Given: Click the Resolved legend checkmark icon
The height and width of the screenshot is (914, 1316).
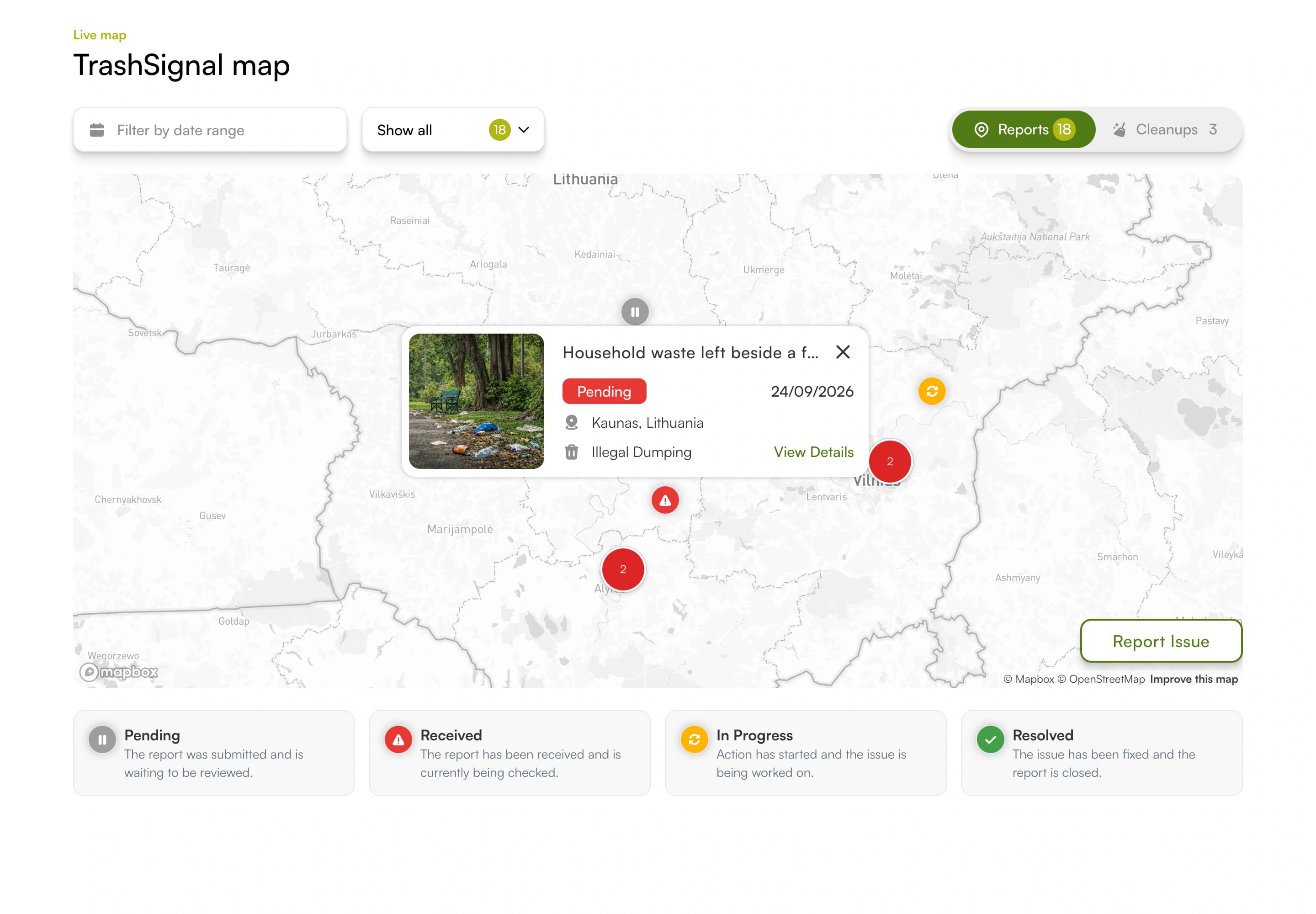Looking at the screenshot, I should click(990, 739).
